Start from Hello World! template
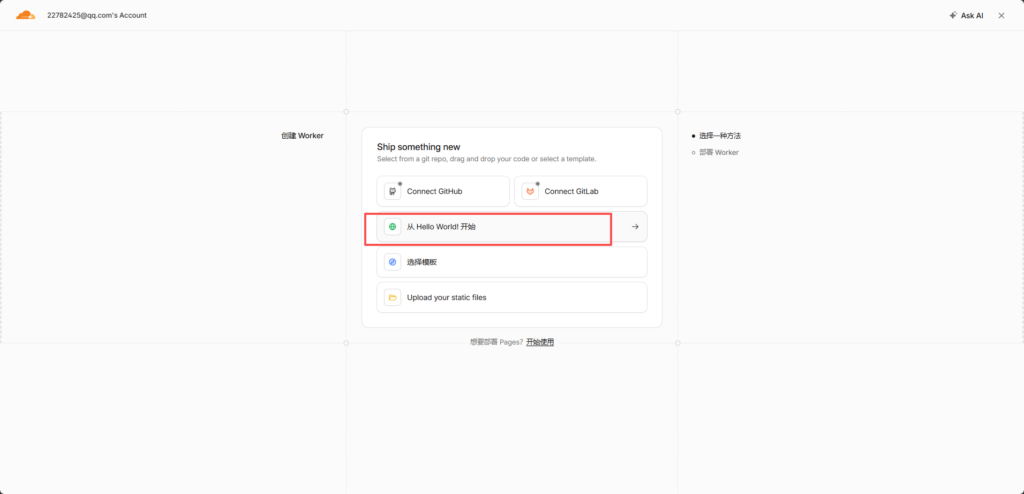Viewport: 1024px width, 494px height. 512,227
